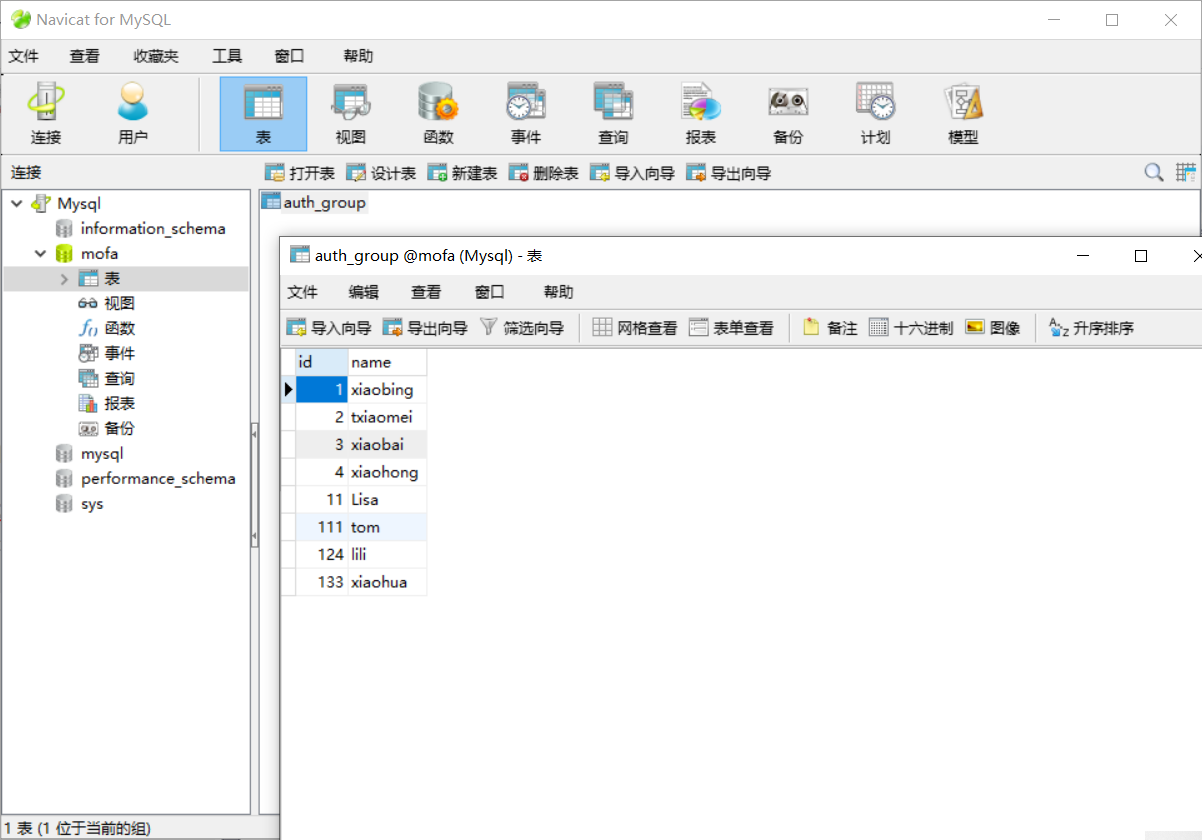The image size is (1202, 840).
Task: Open 查看 menu in the main Navicat window
Action: coord(84,56)
